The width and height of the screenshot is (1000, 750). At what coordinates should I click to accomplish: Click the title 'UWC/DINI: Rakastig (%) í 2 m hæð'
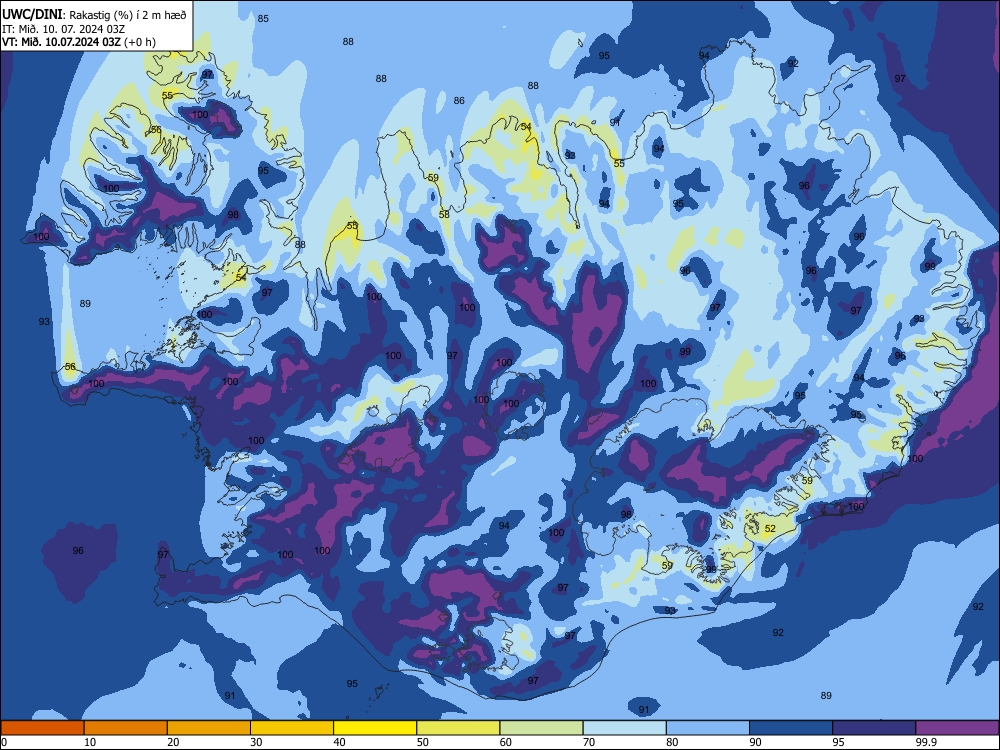(x=94, y=14)
